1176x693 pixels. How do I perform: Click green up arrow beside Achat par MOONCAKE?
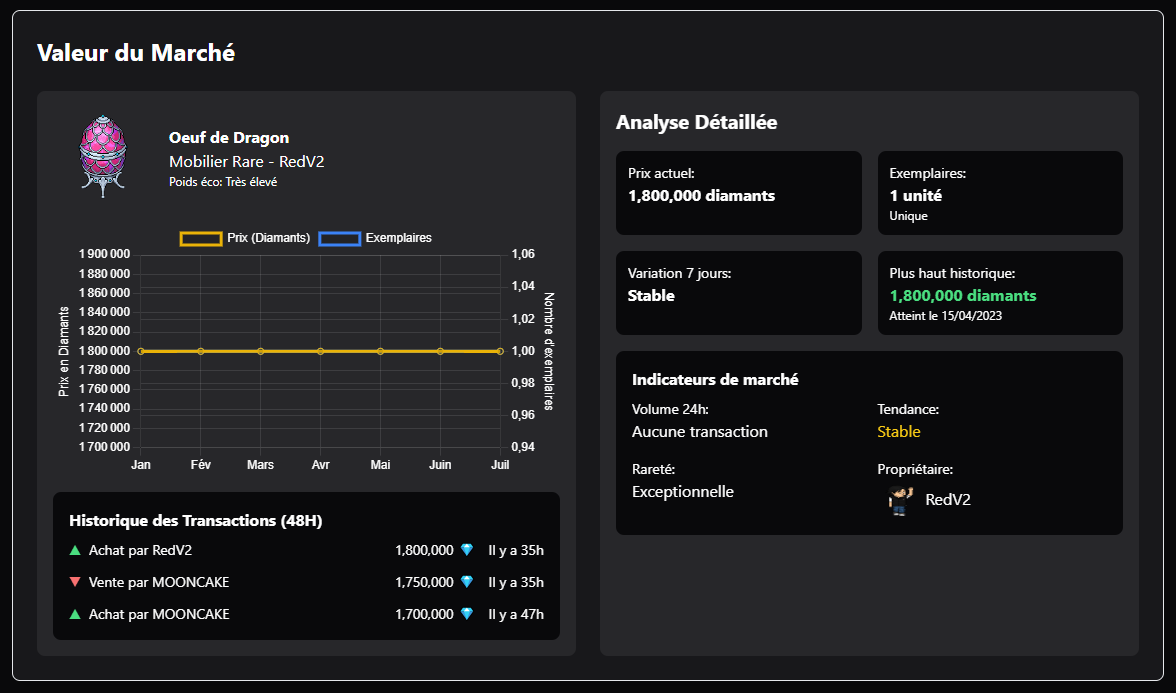pos(75,614)
